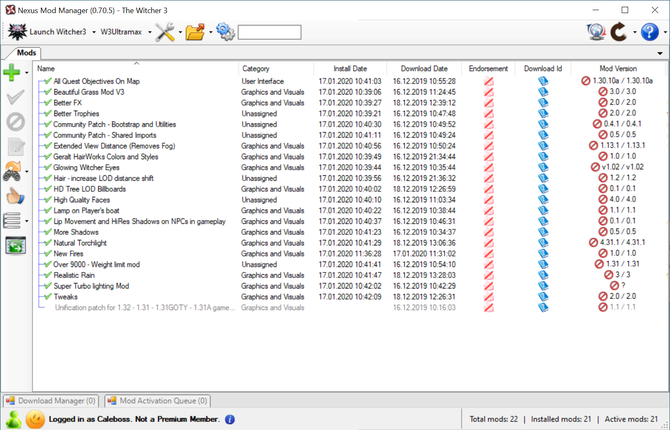Sort by Name column header

(135, 68)
